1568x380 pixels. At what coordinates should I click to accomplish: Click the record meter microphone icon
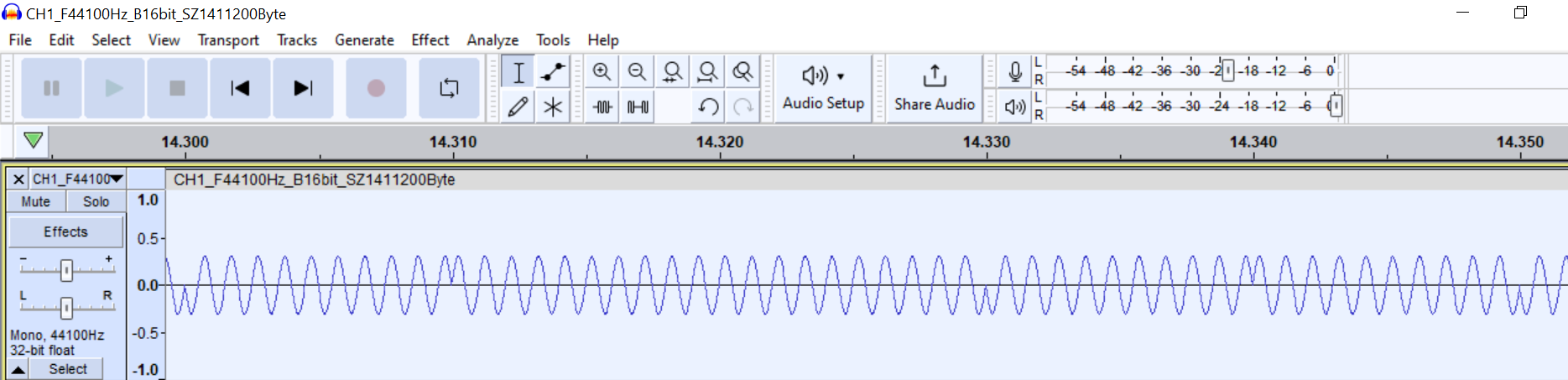pos(1015,72)
